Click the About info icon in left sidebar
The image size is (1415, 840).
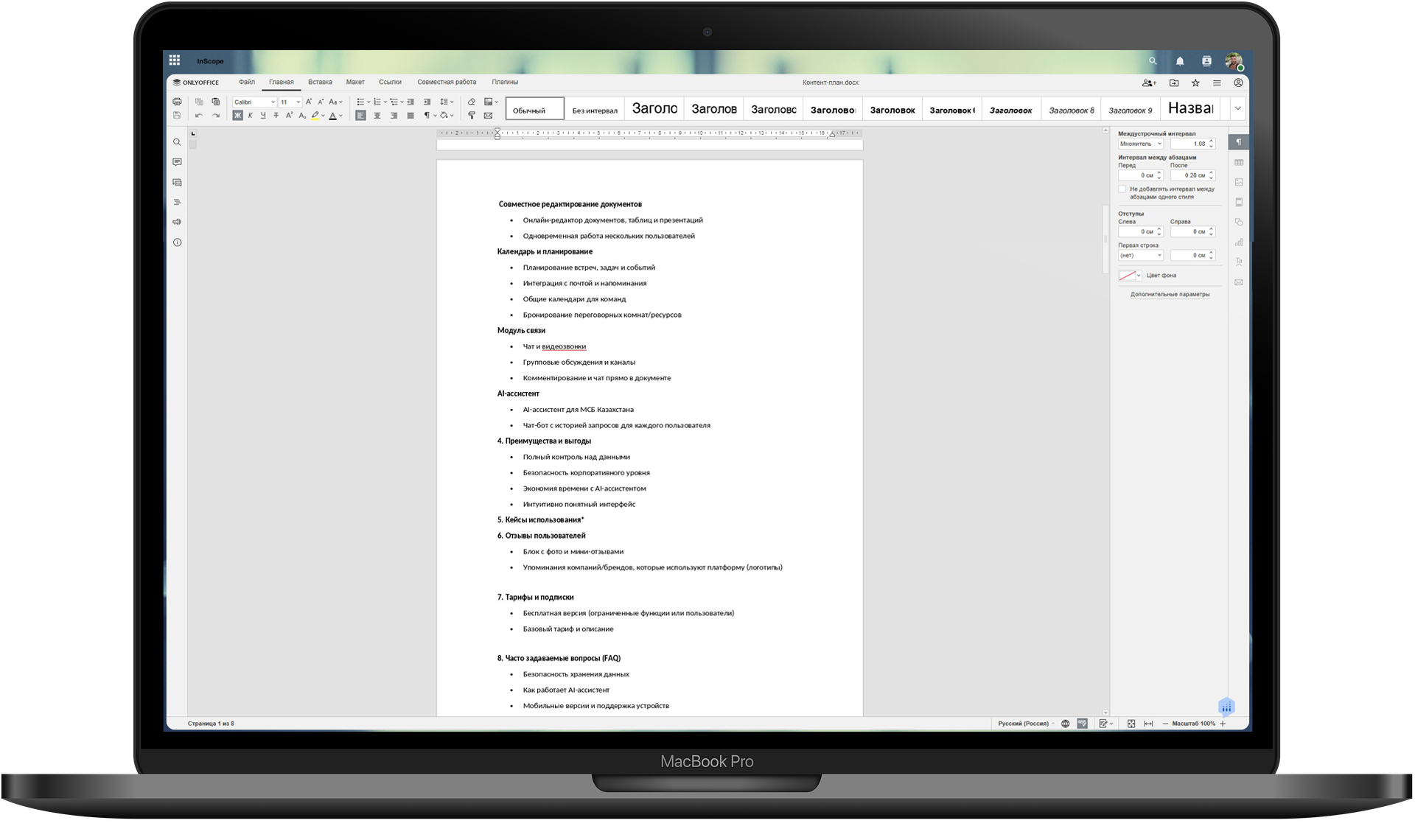click(177, 242)
